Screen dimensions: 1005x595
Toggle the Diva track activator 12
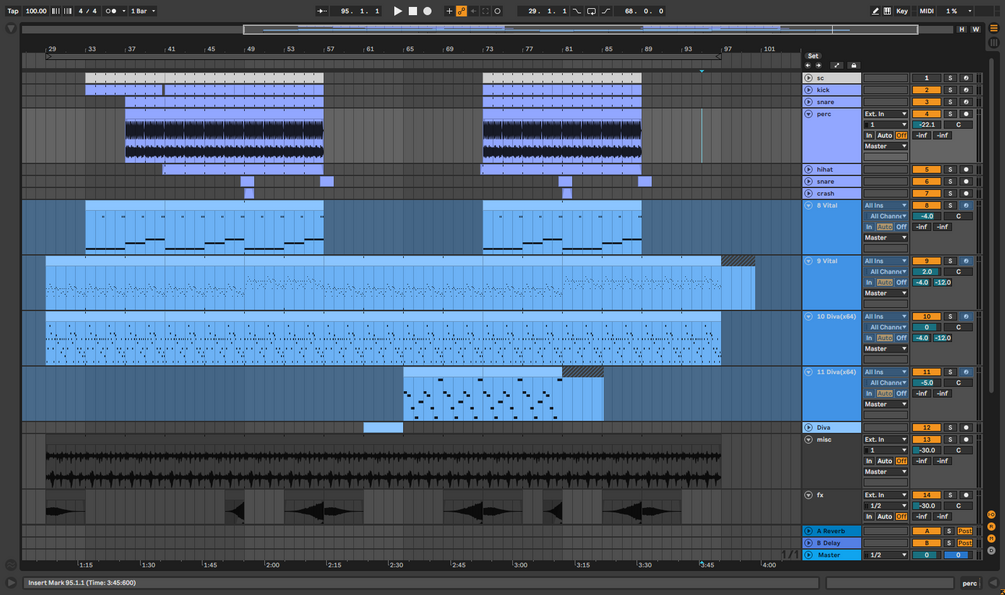tap(926, 428)
